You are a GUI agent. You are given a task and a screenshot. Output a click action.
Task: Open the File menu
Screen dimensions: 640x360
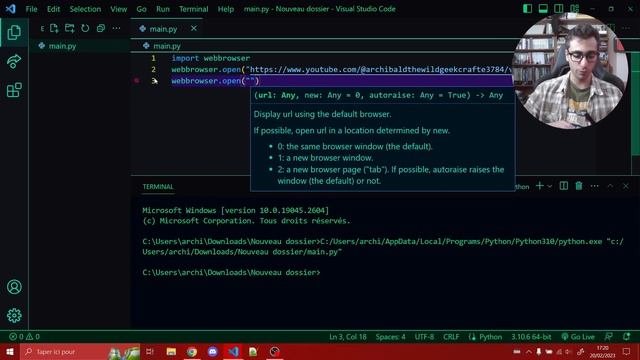31,9
